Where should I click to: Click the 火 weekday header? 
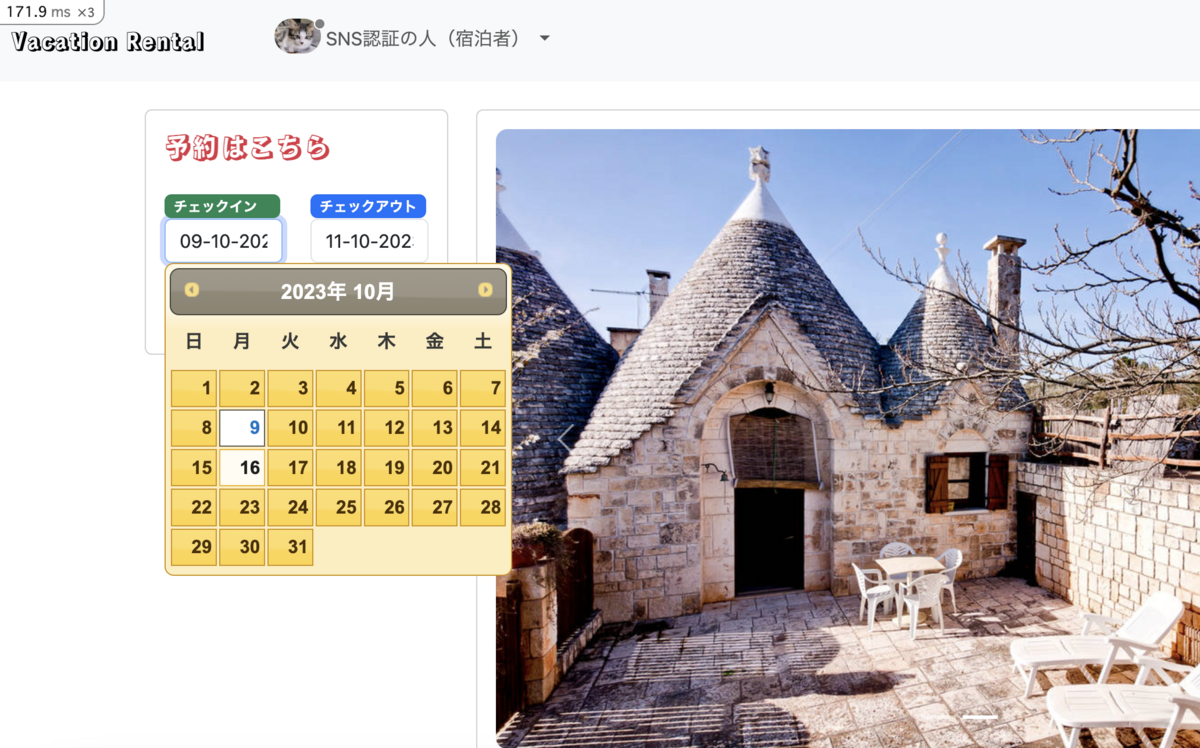pyautogui.click(x=290, y=341)
